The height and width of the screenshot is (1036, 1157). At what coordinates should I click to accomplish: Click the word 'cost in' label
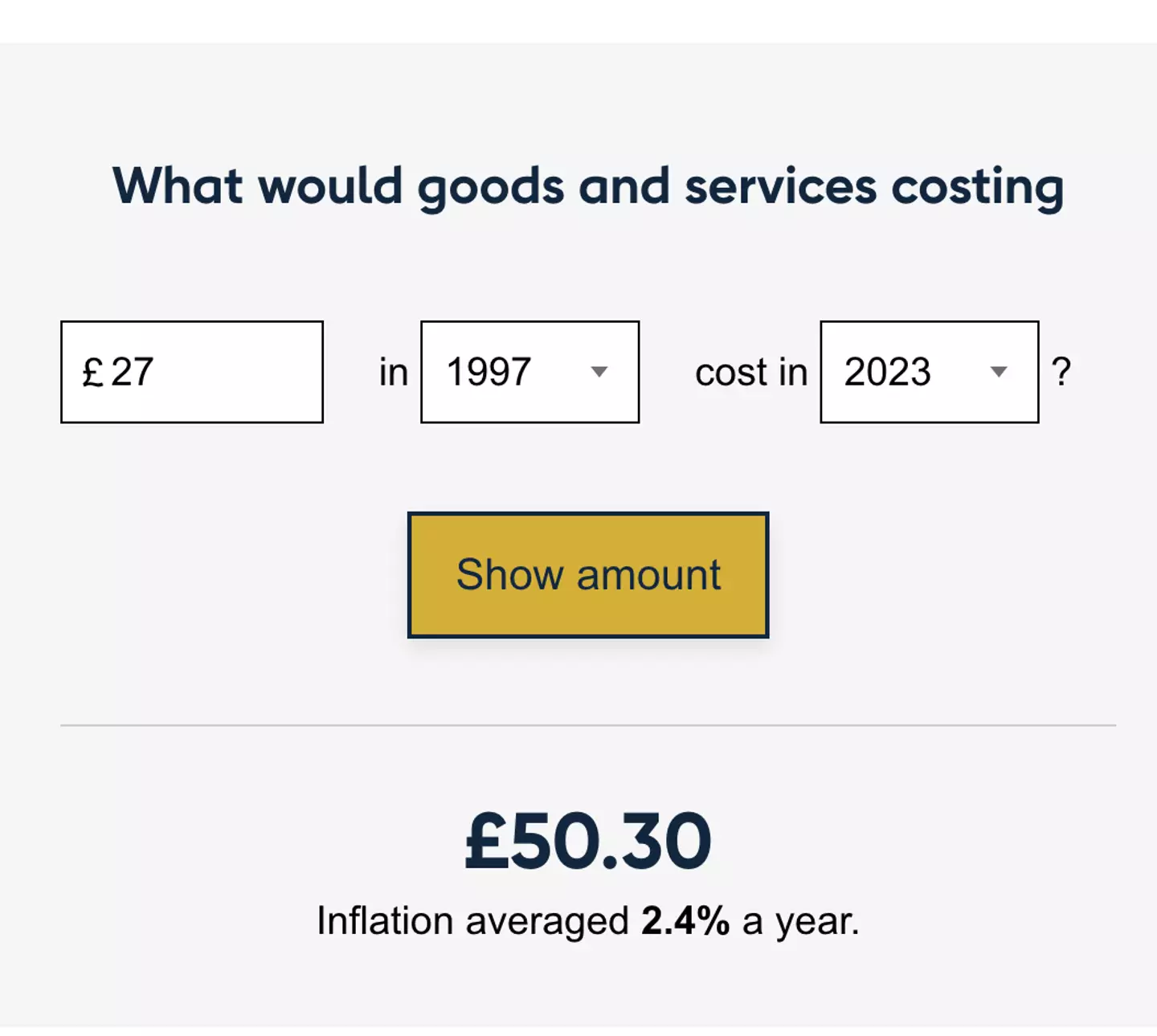(x=750, y=371)
